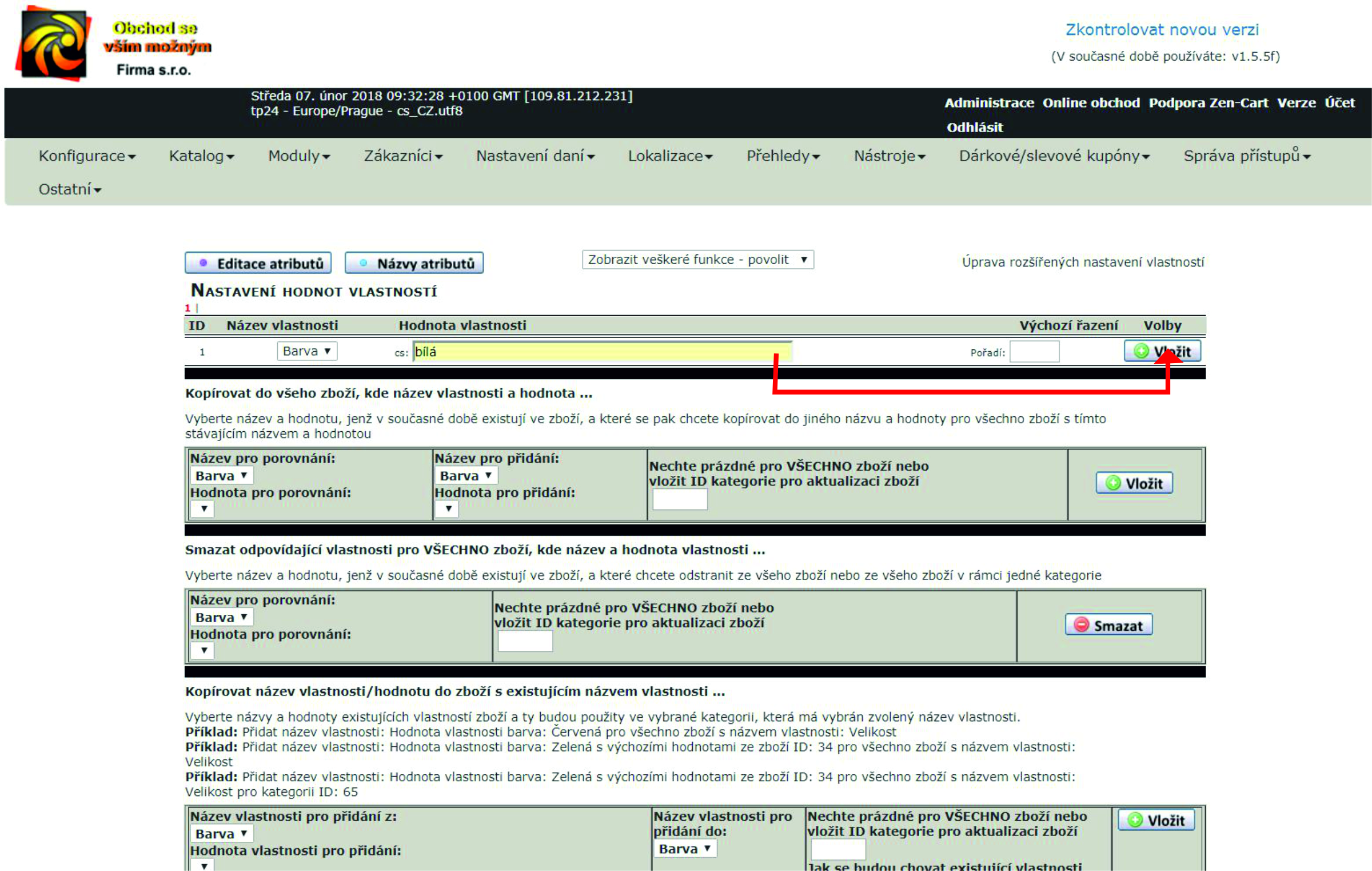Viewport: 1372px width, 871px height.
Task: Click the red Smazat delete button
Action: click(1108, 625)
